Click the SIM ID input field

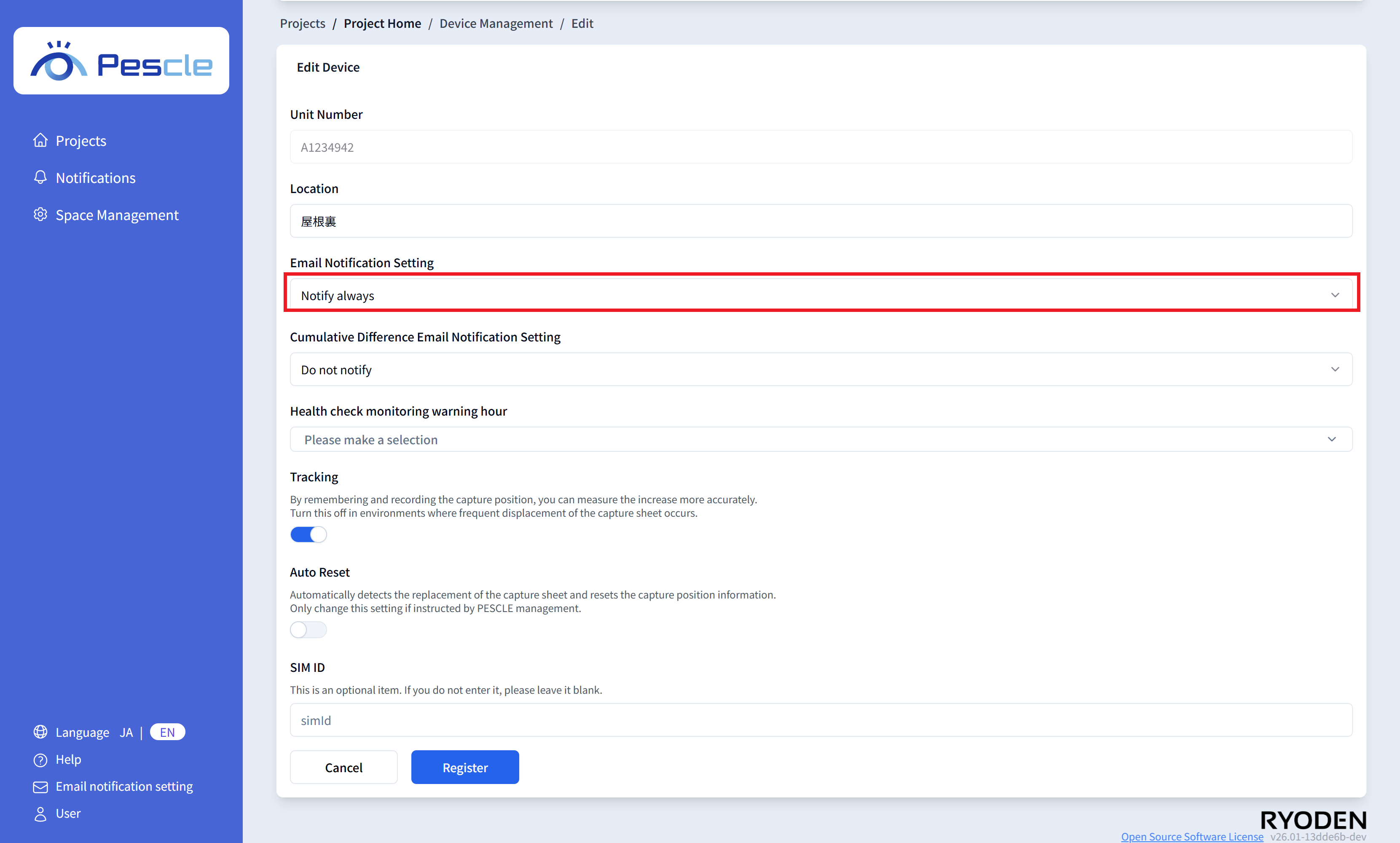pyautogui.click(x=821, y=720)
